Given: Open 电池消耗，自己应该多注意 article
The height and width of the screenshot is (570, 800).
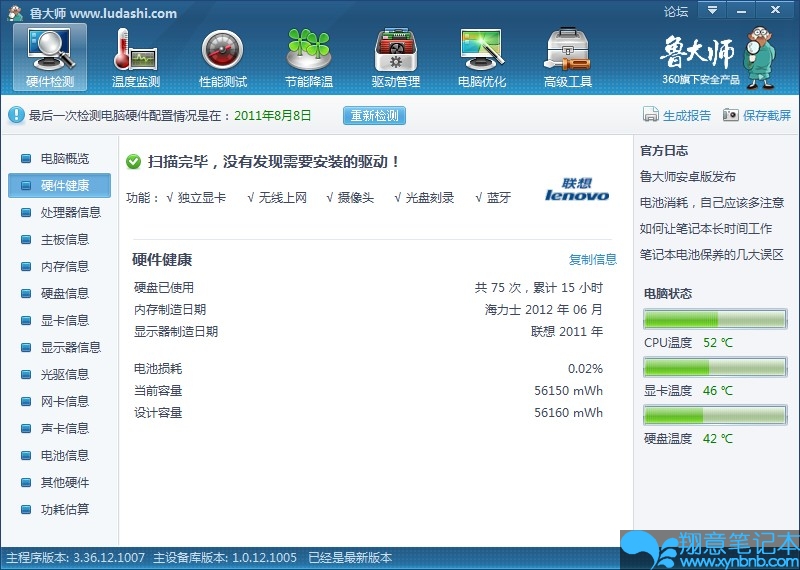Looking at the screenshot, I should pos(712,203).
